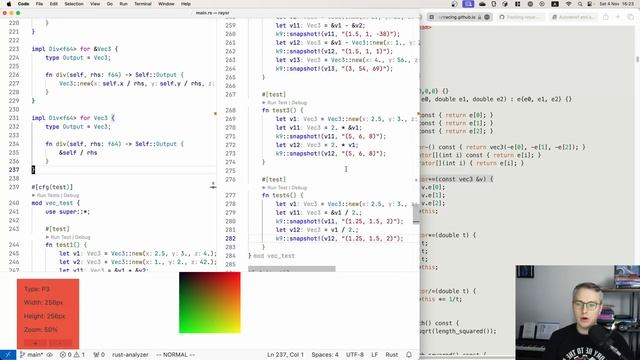The image size is (640, 360).
Task: Click the webcam video overlay
Action: click(577, 312)
